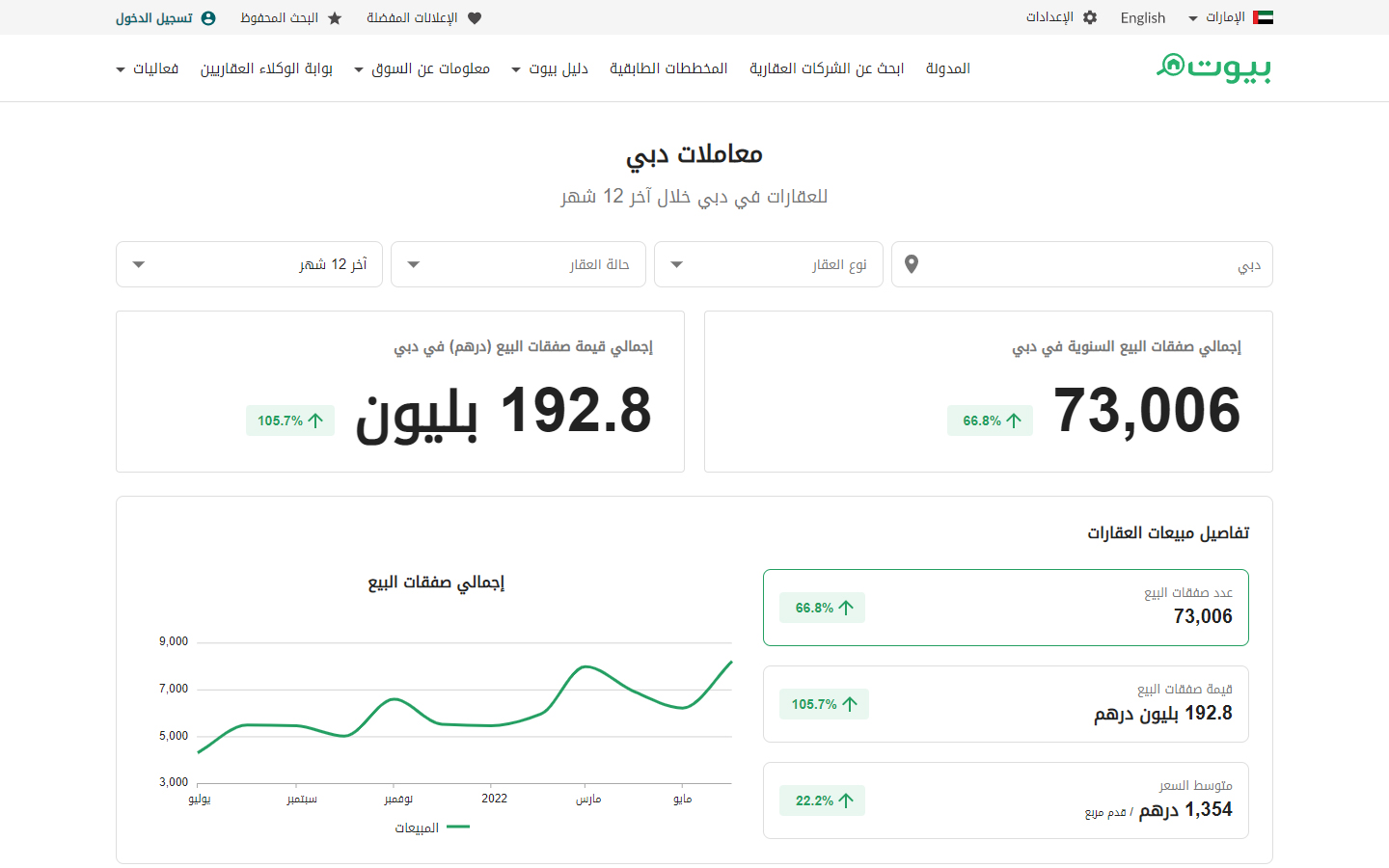Click the large 192.8 بليون figure
This screenshot has height=868, width=1389.
pos(504,413)
